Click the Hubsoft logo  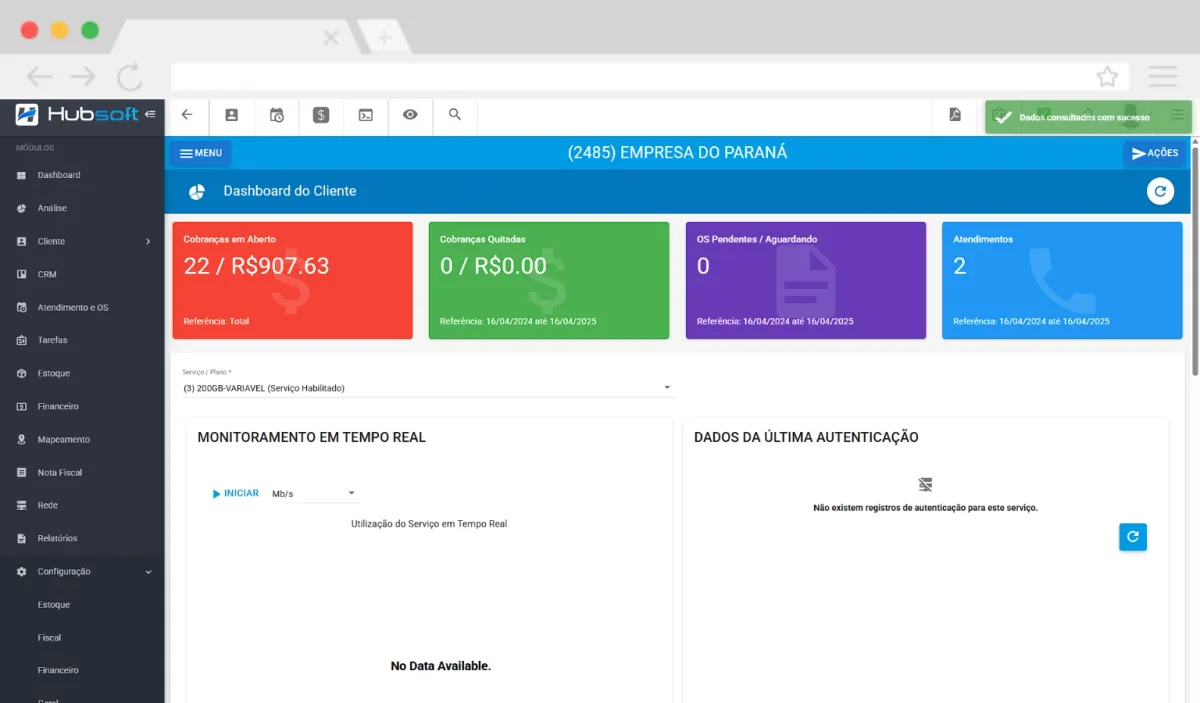(x=77, y=114)
